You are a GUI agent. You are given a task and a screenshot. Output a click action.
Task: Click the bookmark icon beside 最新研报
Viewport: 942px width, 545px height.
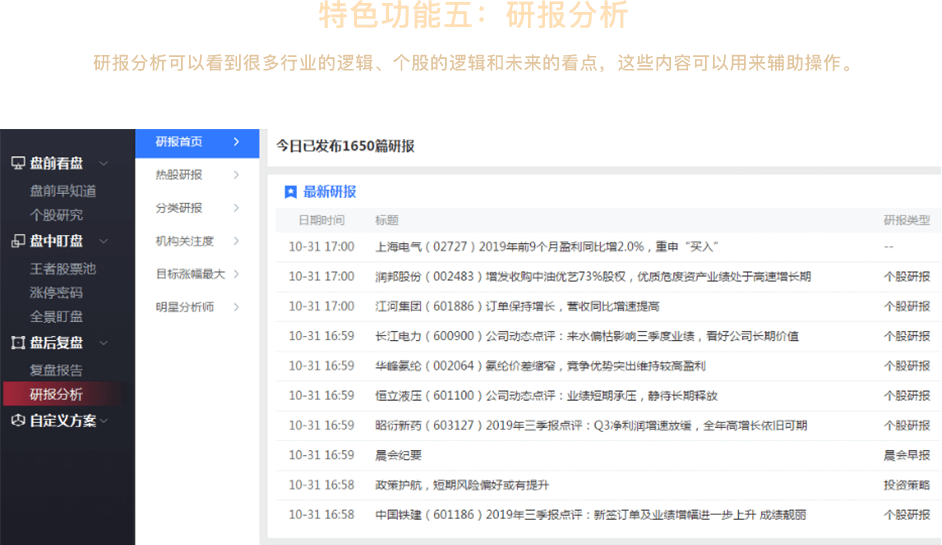pos(291,192)
